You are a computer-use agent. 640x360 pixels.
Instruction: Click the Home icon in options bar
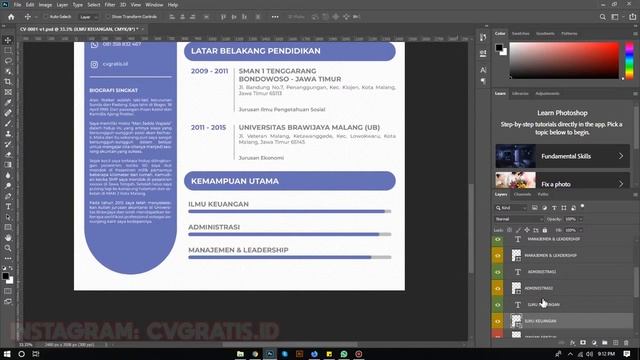pyautogui.click(x=11, y=17)
